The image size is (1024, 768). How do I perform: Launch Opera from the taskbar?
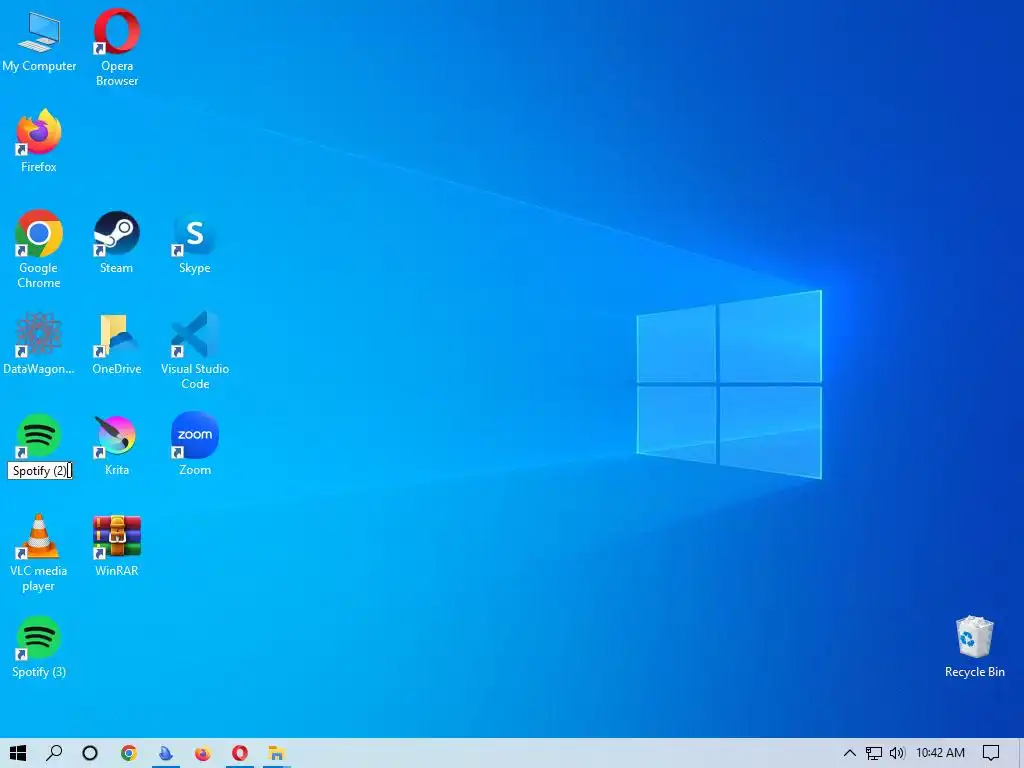coord(240,753)
